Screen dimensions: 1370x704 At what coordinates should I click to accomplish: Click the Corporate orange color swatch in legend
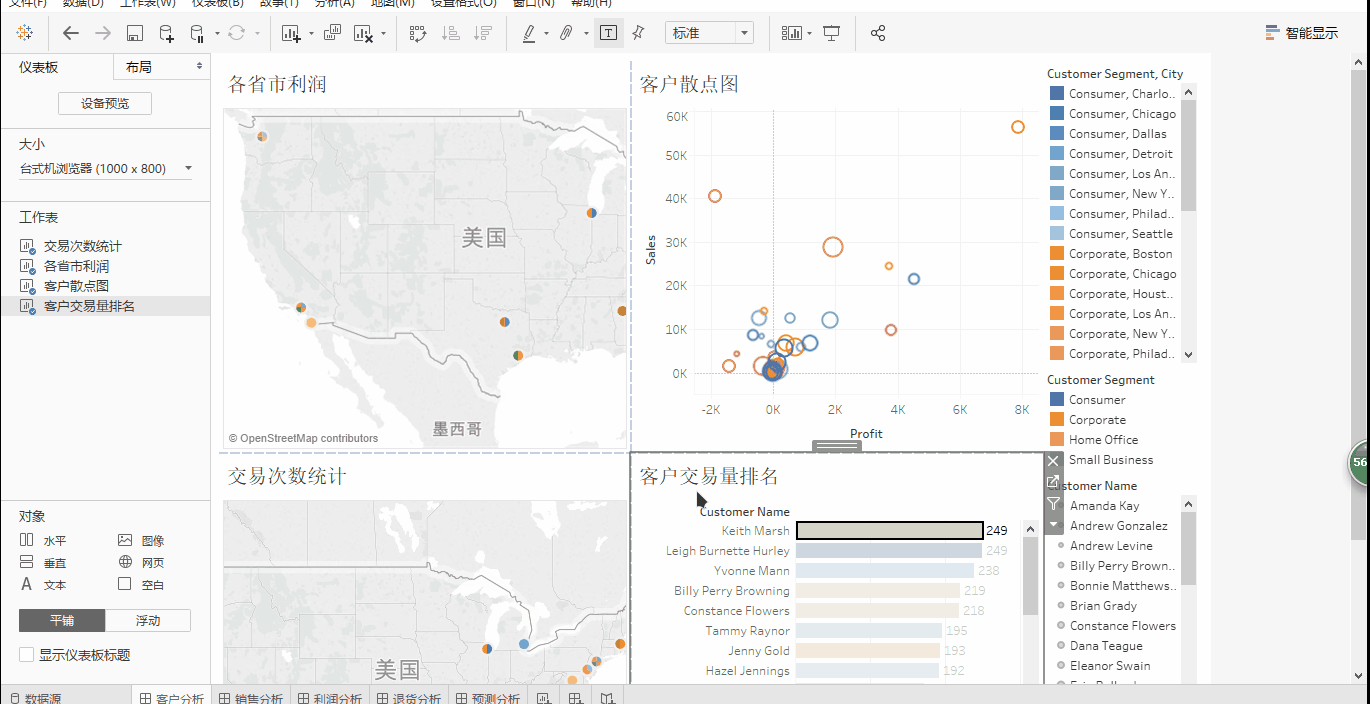tap(1057, 420)
